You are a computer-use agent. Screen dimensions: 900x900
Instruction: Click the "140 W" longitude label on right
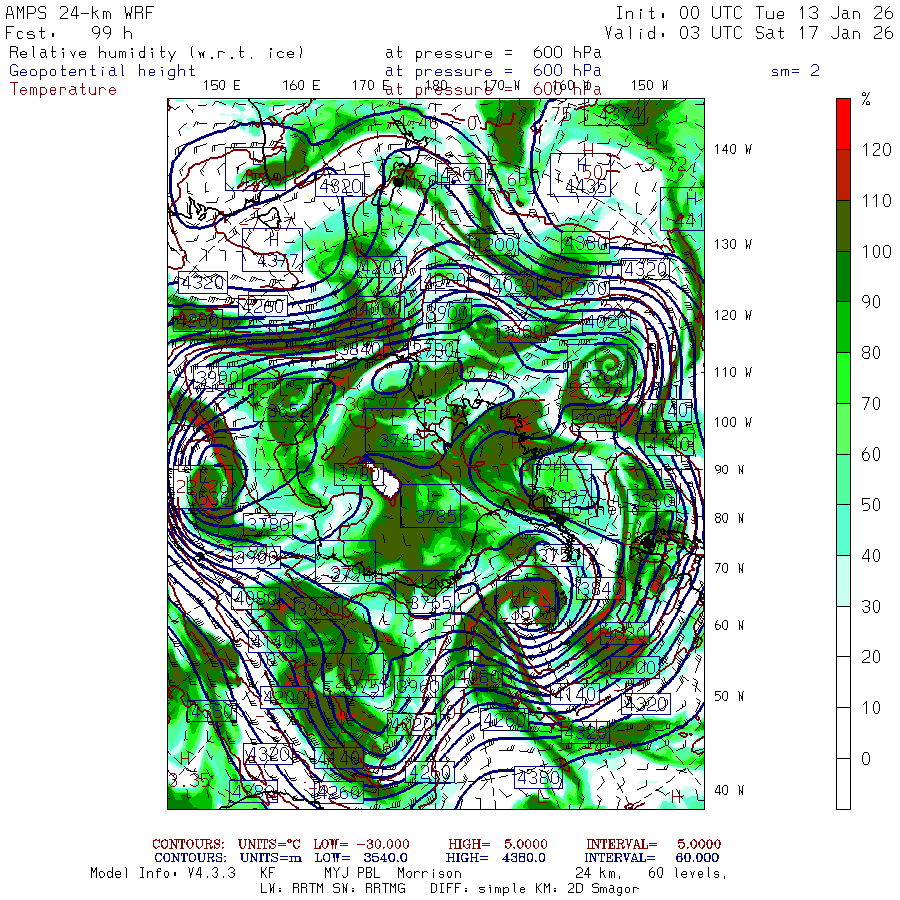pyautogui.click(x=733, y=150)
